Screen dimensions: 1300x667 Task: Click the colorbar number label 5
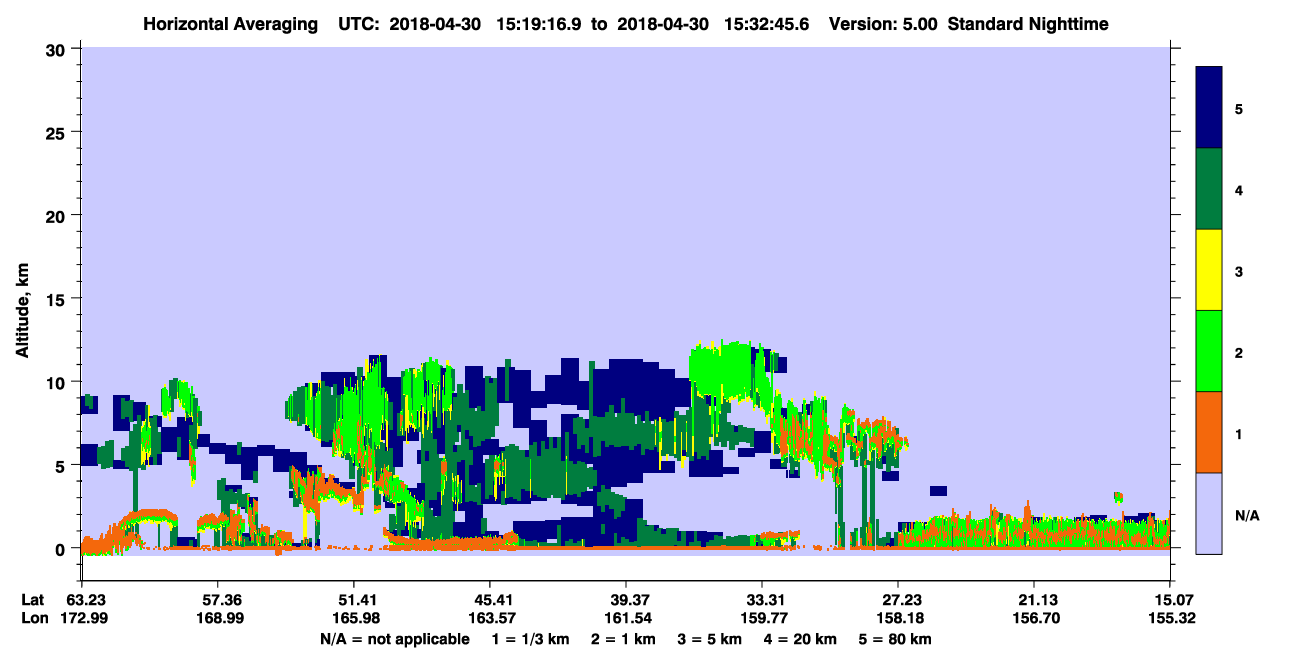[1239, 108]
